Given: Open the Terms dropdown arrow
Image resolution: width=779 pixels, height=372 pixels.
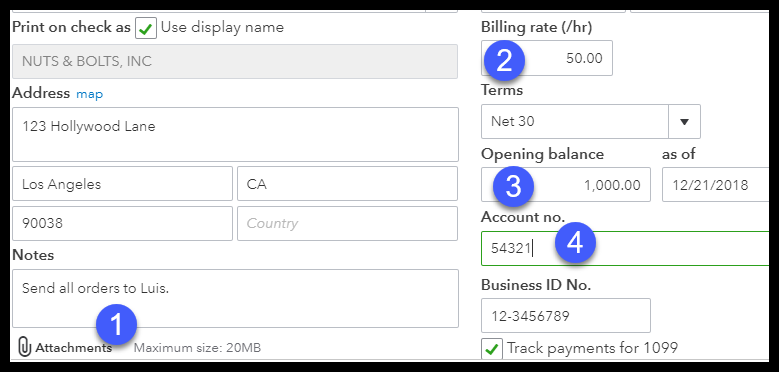Looking at the screenshot, I should pos(684,122).
